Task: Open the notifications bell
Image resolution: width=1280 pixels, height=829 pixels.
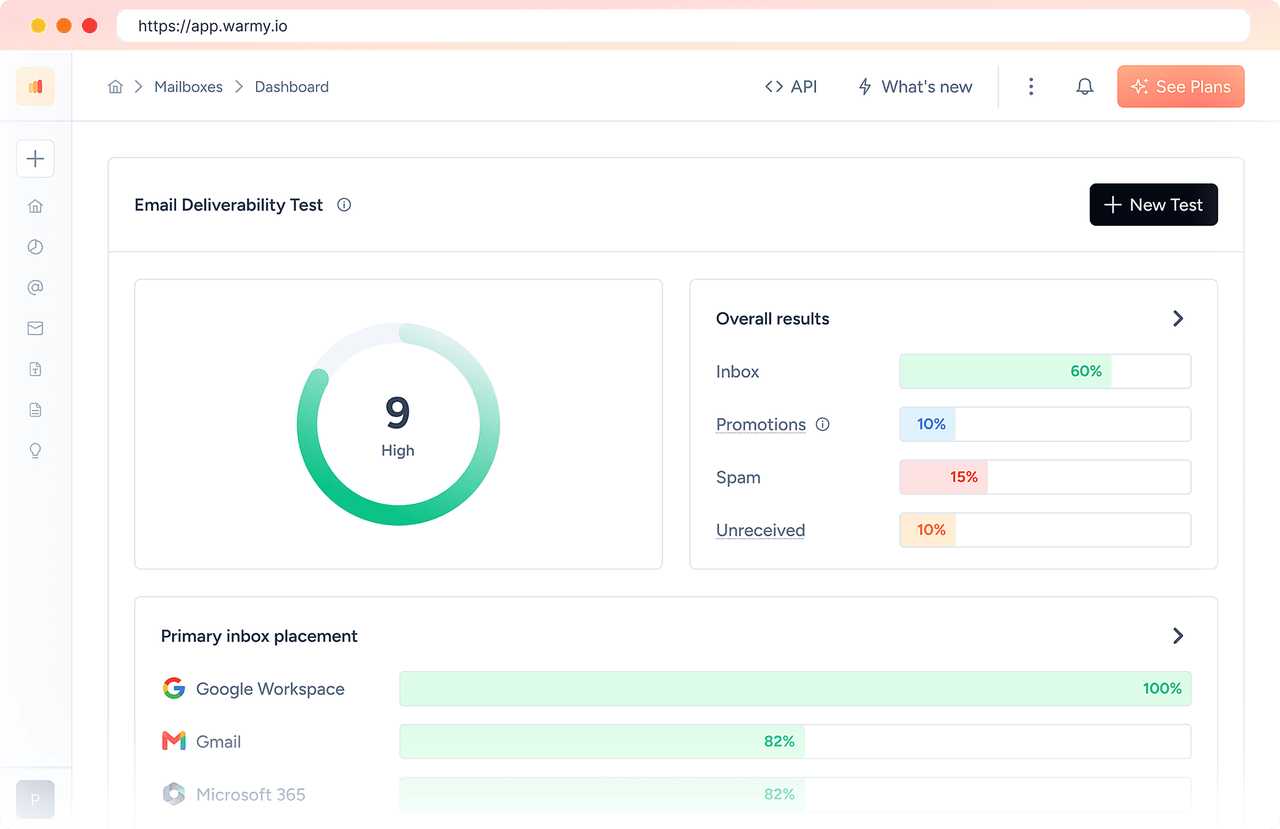Action: [x=1085, y=87]
